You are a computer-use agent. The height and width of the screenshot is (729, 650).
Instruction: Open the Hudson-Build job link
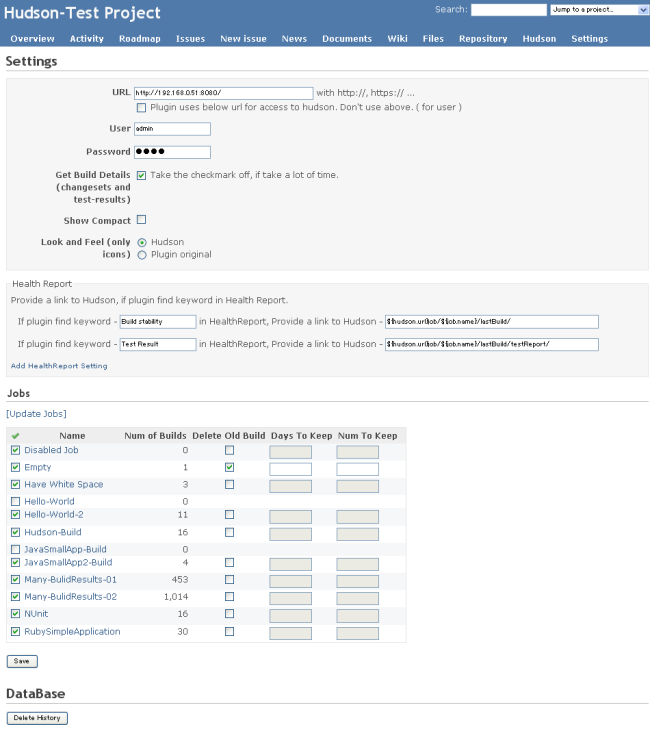(x=53, y=532)
